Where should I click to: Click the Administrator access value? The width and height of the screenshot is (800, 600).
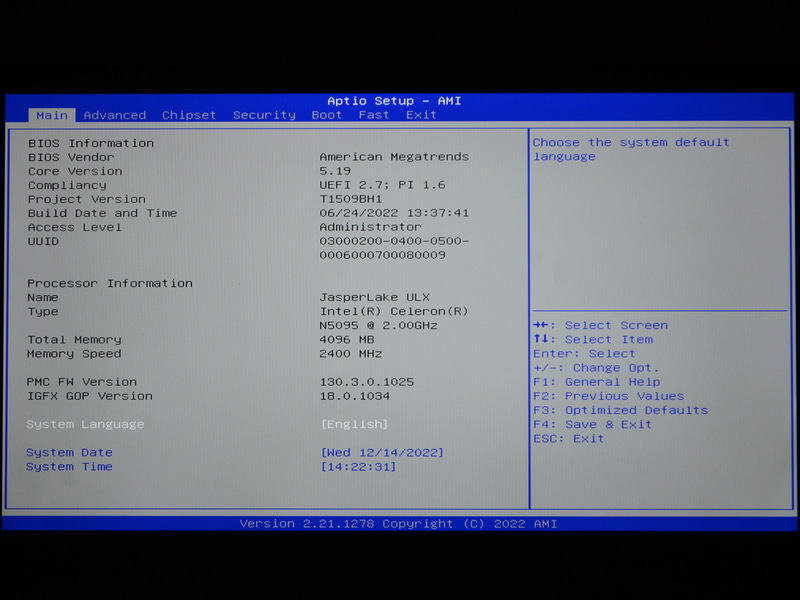pyautogui.click(x=370, y=227)
